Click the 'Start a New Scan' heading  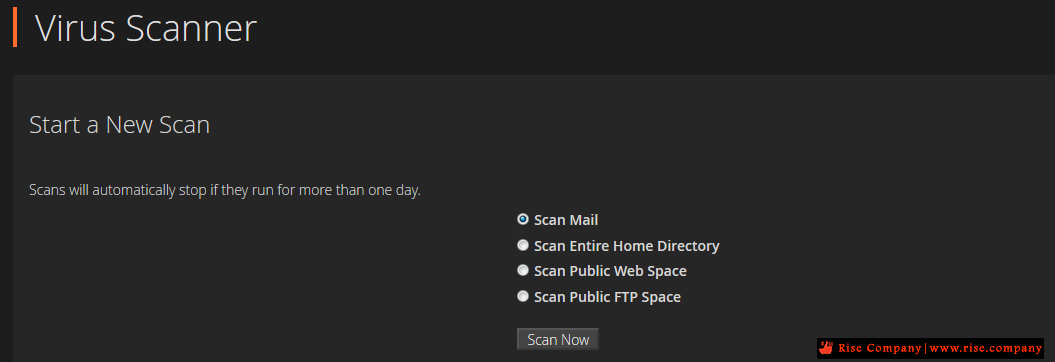click(x=120, y=125)
